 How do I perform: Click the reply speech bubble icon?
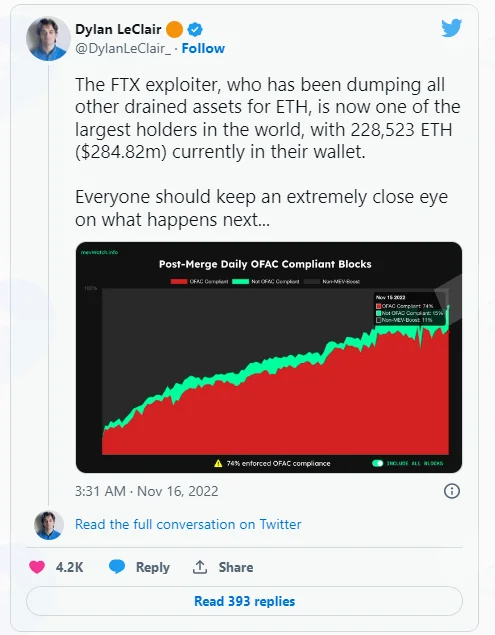pos(117,567)
